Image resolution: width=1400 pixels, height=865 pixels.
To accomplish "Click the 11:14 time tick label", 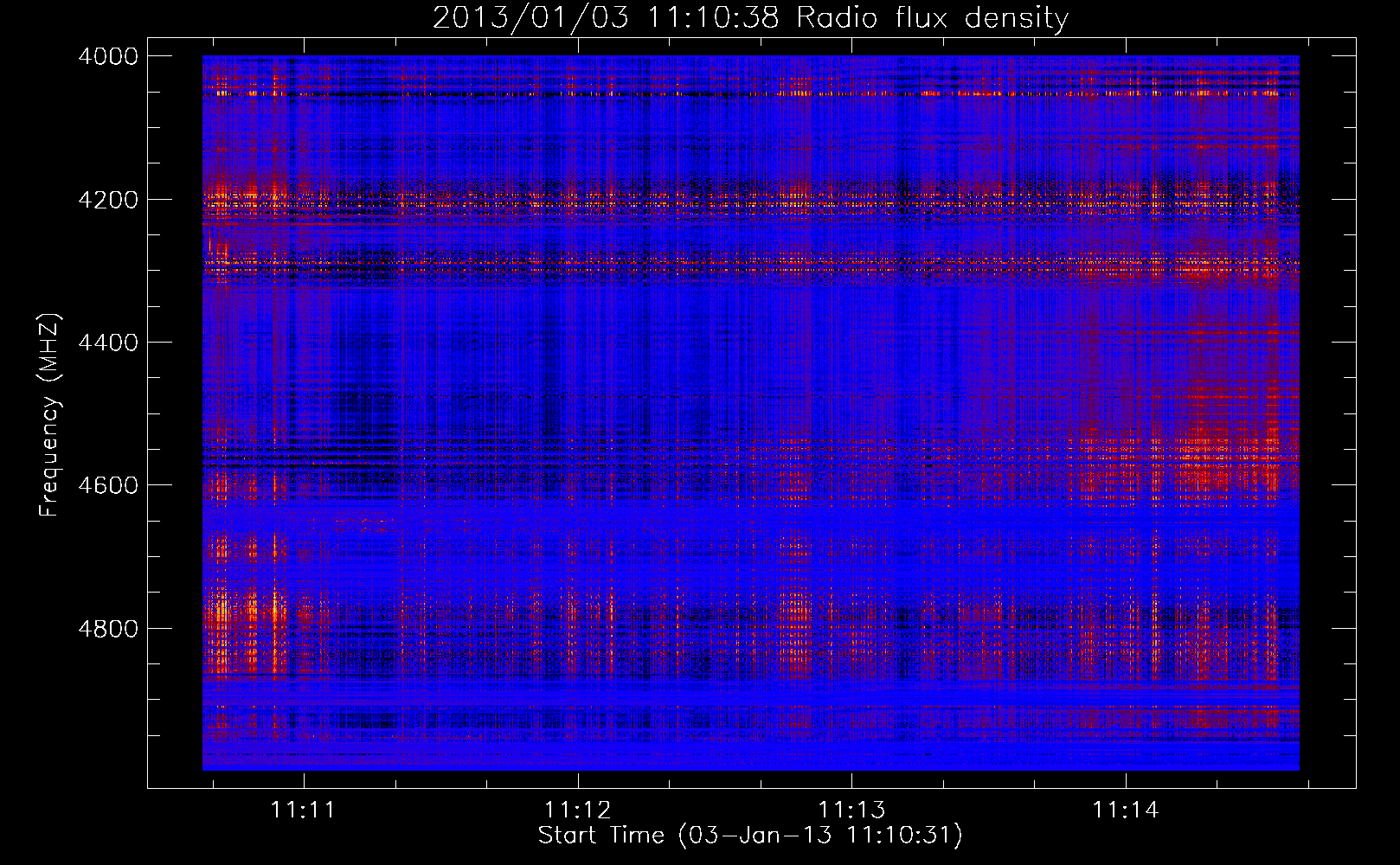I will (1126, 810).
